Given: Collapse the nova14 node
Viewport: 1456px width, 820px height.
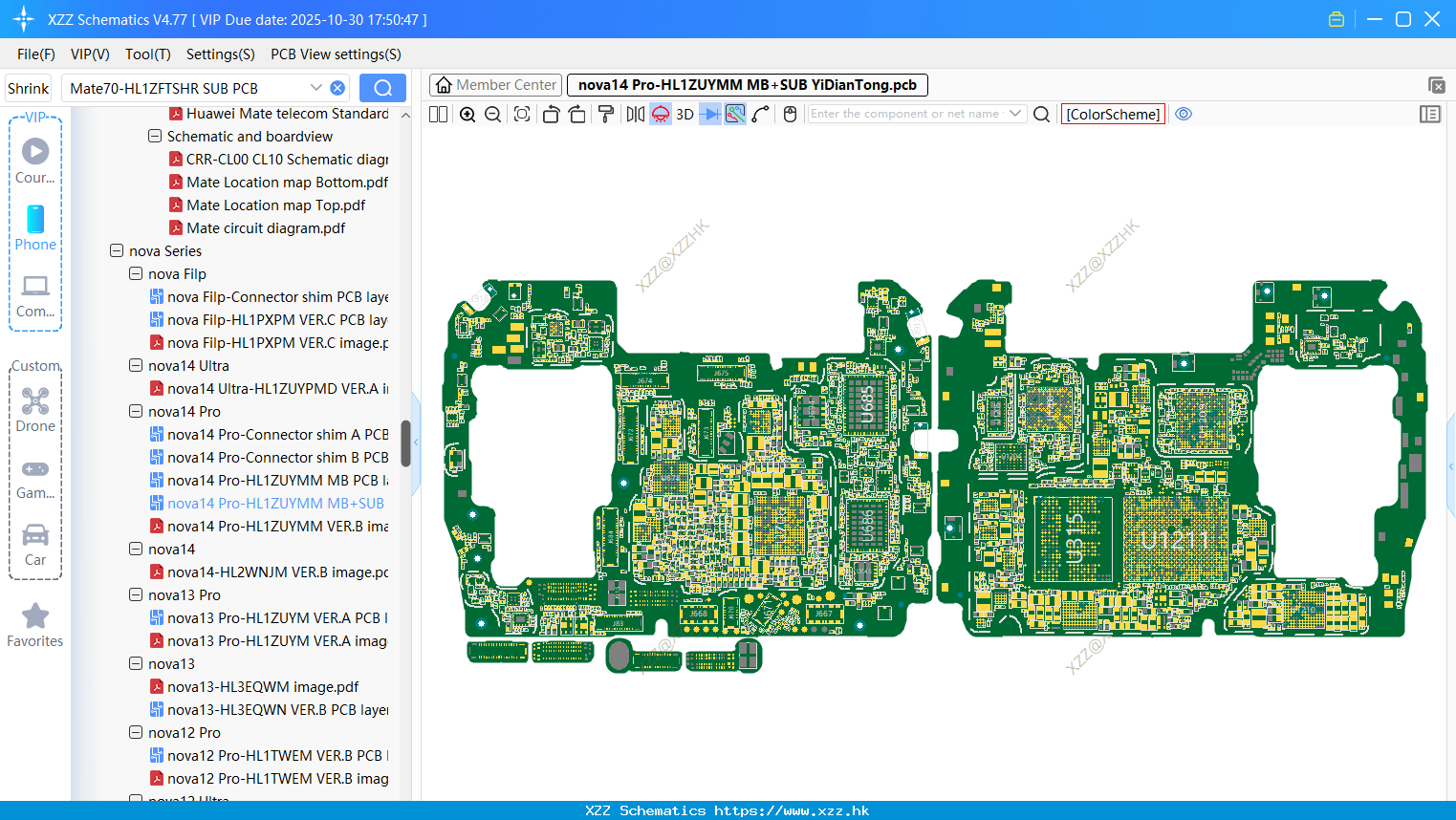Looking at the screenshot, I should pos(136,550).
